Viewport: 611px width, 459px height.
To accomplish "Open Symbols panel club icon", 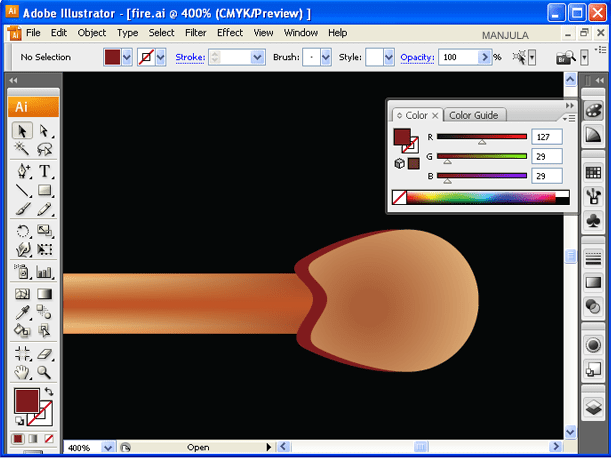I will (x=593, y=221).
